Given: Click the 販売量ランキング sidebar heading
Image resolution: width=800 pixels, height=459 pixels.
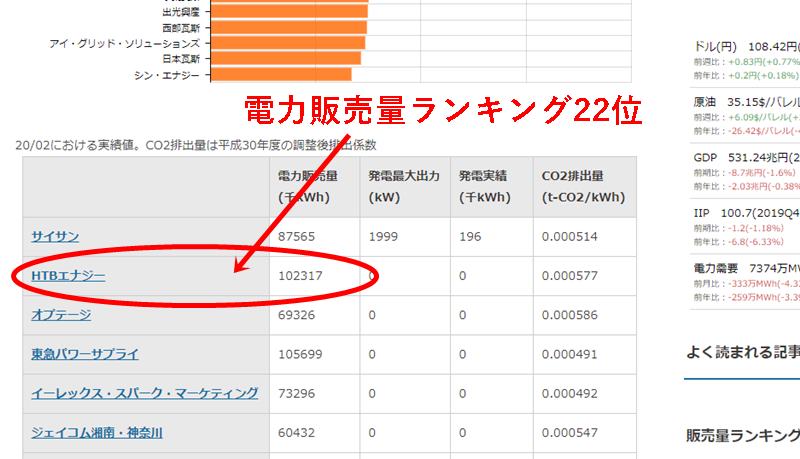Looking at the screenshot, I should click(x=743, y=436).
